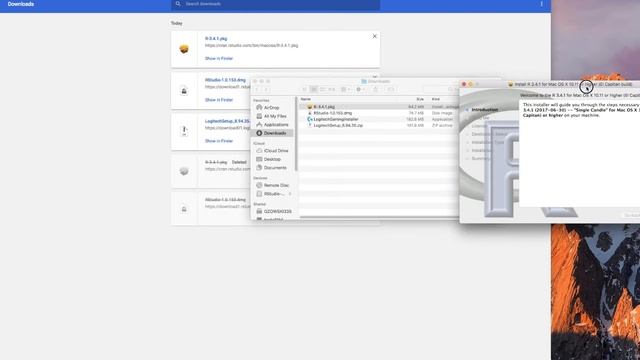Click the LogitechGamingInstaller app icon in Finder
Screen dimensions: 640x360
pos(310,119)
